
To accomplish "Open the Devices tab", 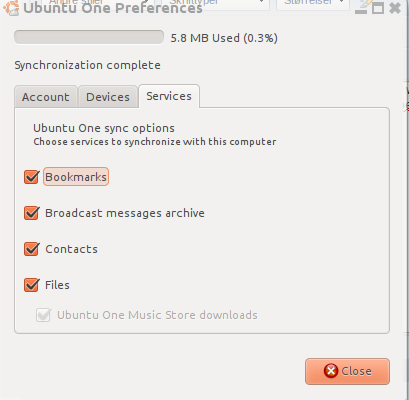I will [x=108, y=97].
